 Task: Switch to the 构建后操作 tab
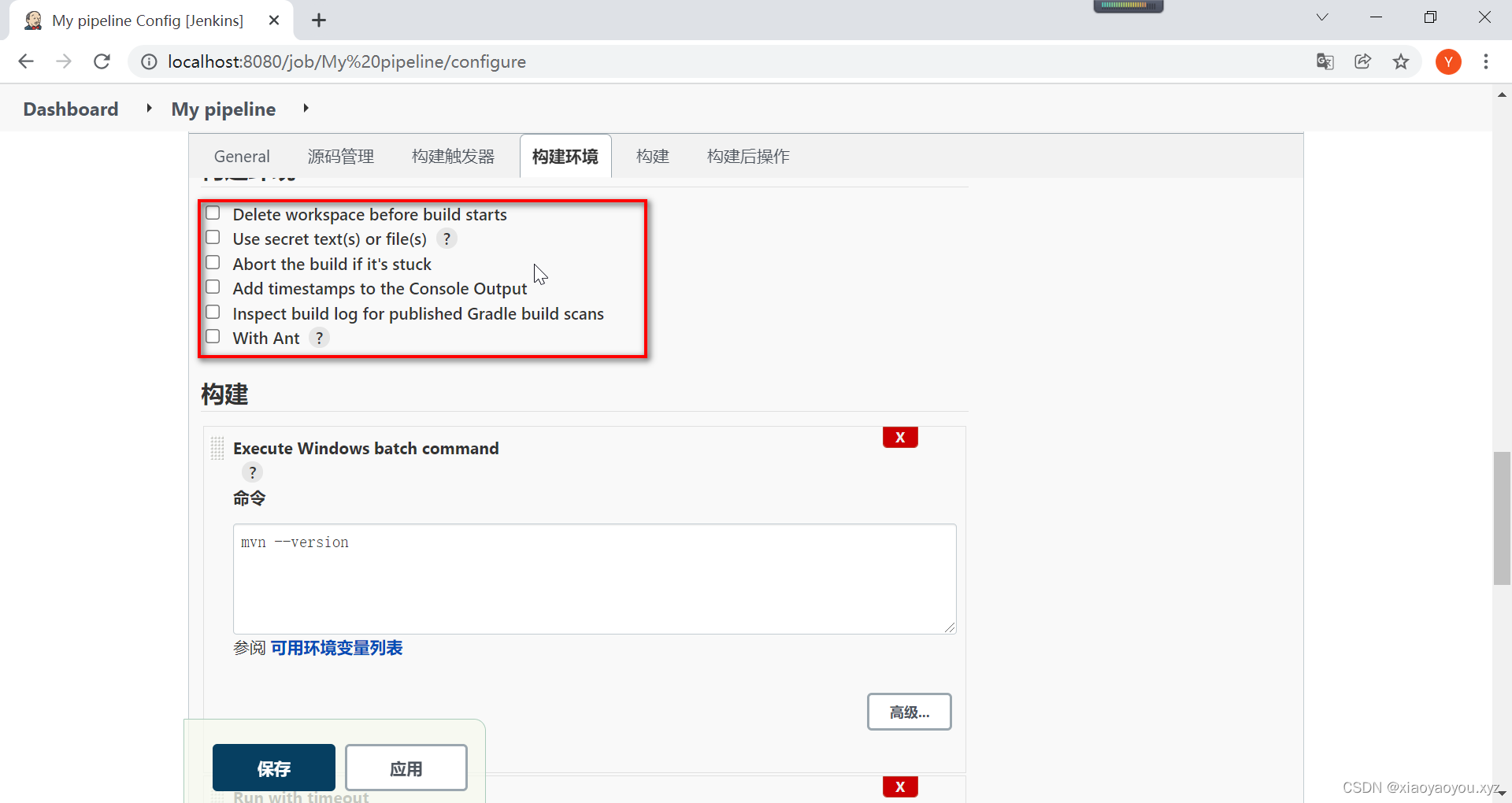(x=748, y=157)
